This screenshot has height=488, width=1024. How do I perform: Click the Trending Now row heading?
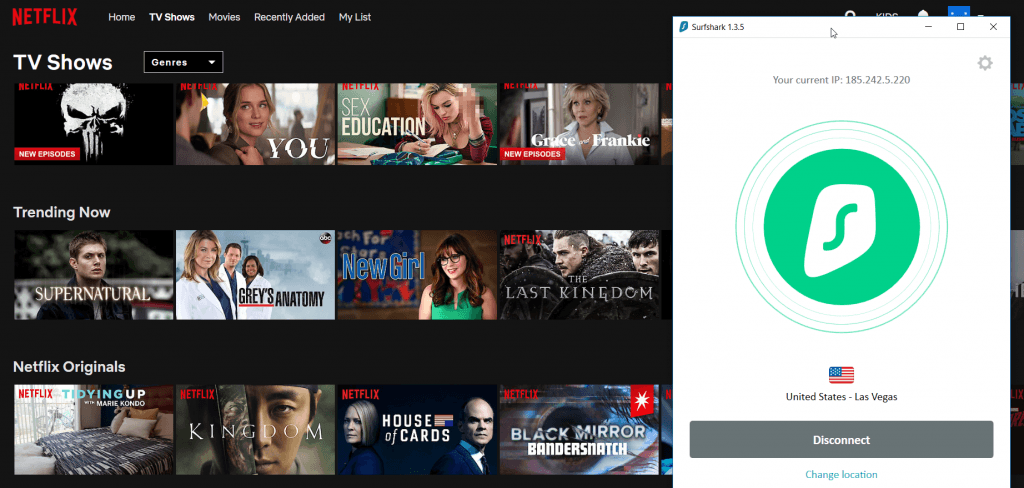pyautogui.click(x=61, y=212)
